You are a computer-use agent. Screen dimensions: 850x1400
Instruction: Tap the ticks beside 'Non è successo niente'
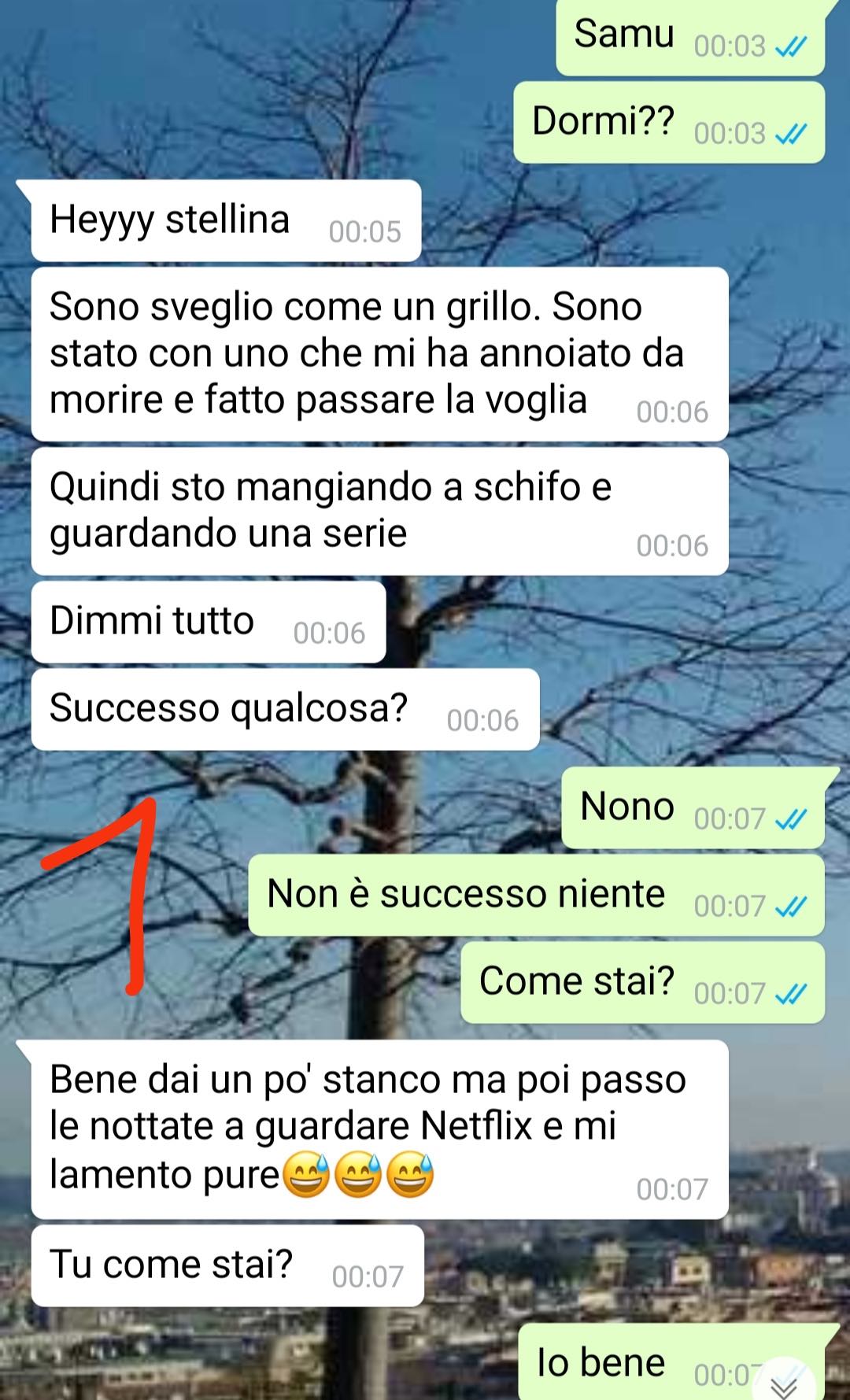point(790,907)
